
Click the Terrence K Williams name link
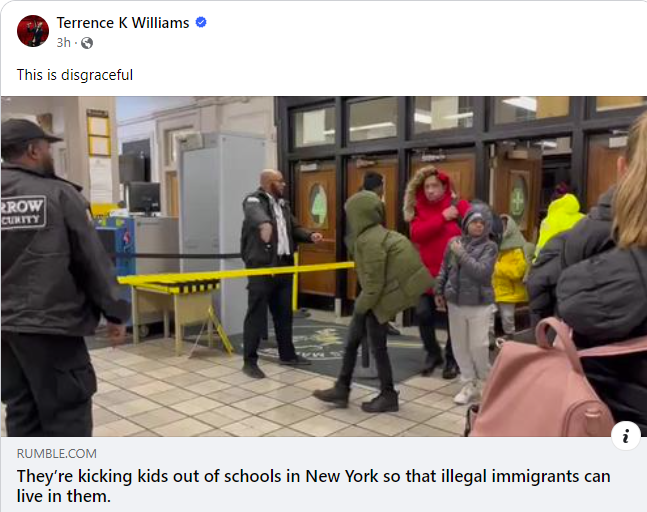(123, 23)
